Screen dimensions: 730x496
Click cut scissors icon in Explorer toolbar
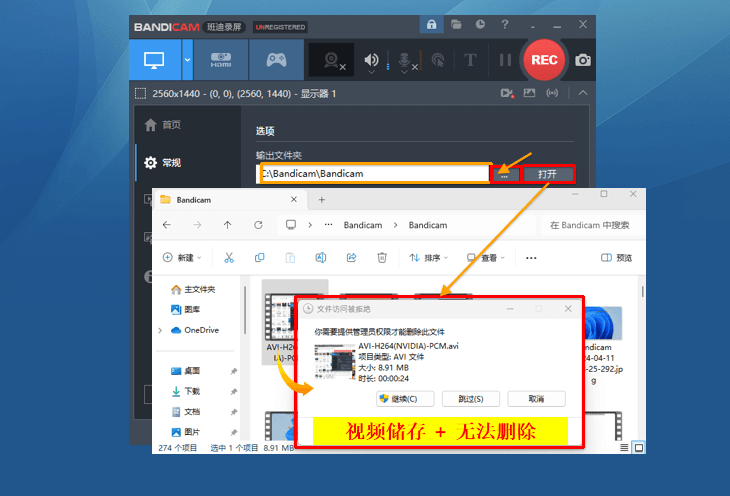pos(229,258)
